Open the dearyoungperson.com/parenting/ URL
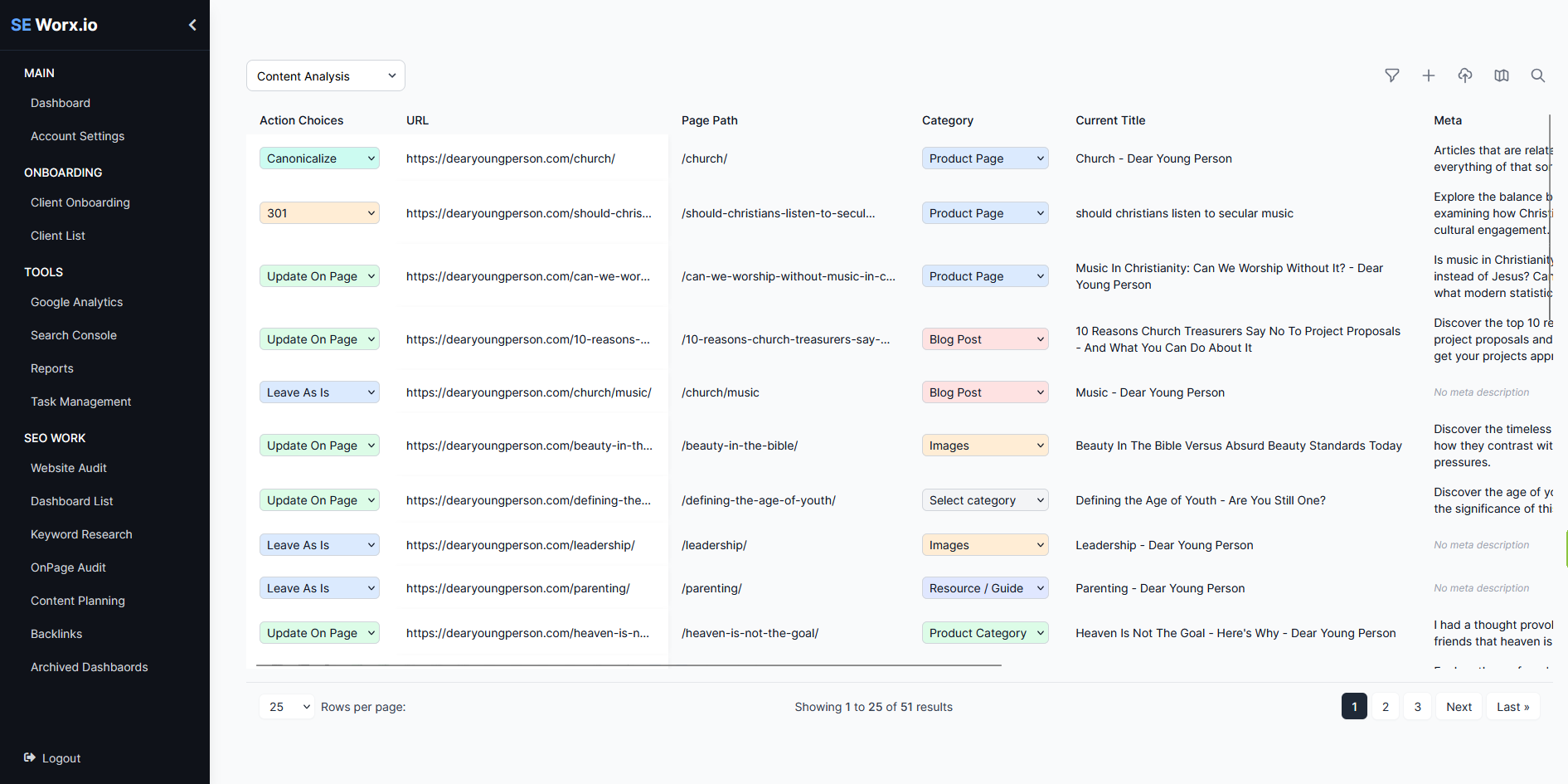Screen dimensions: 1568x784 (x=517, y=588)
